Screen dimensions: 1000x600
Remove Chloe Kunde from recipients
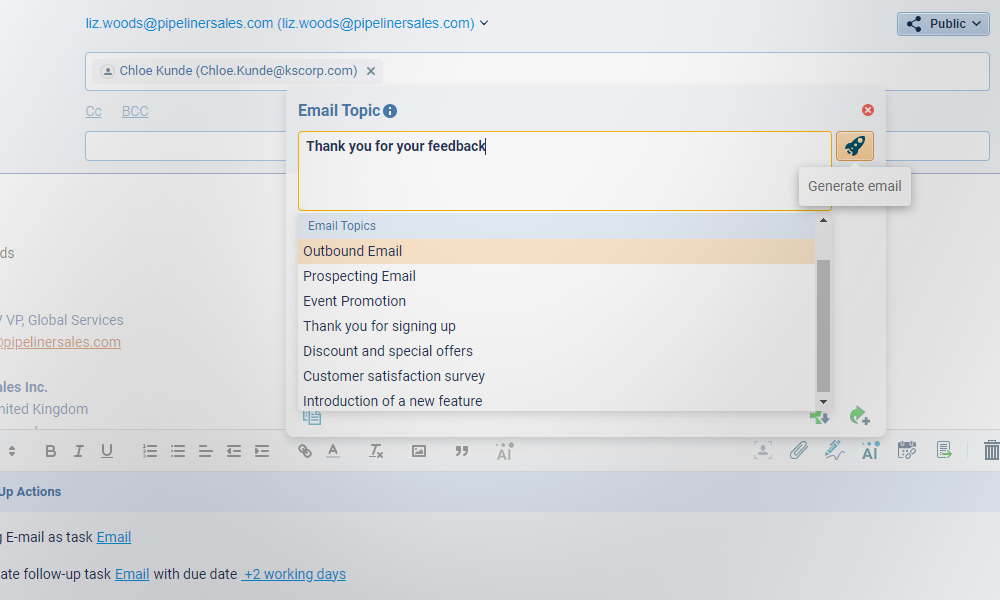pos(371,71)
